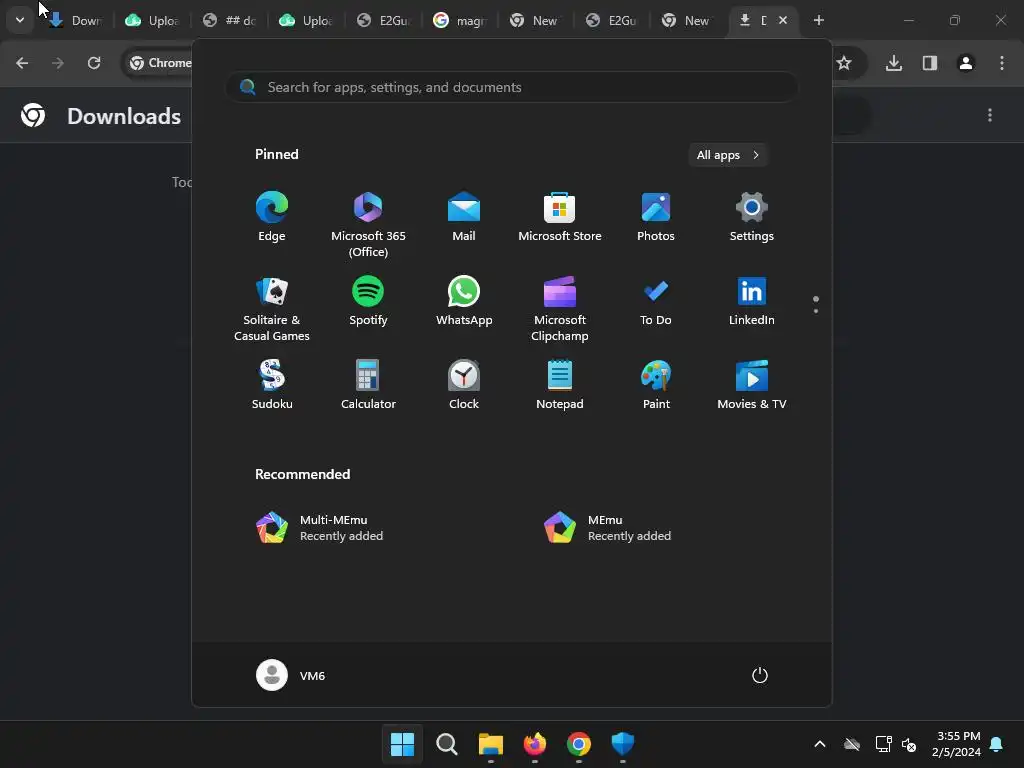Click the Windows Start button on taskbar
This screenshot has height=768, width=1024.
[402, 744]
